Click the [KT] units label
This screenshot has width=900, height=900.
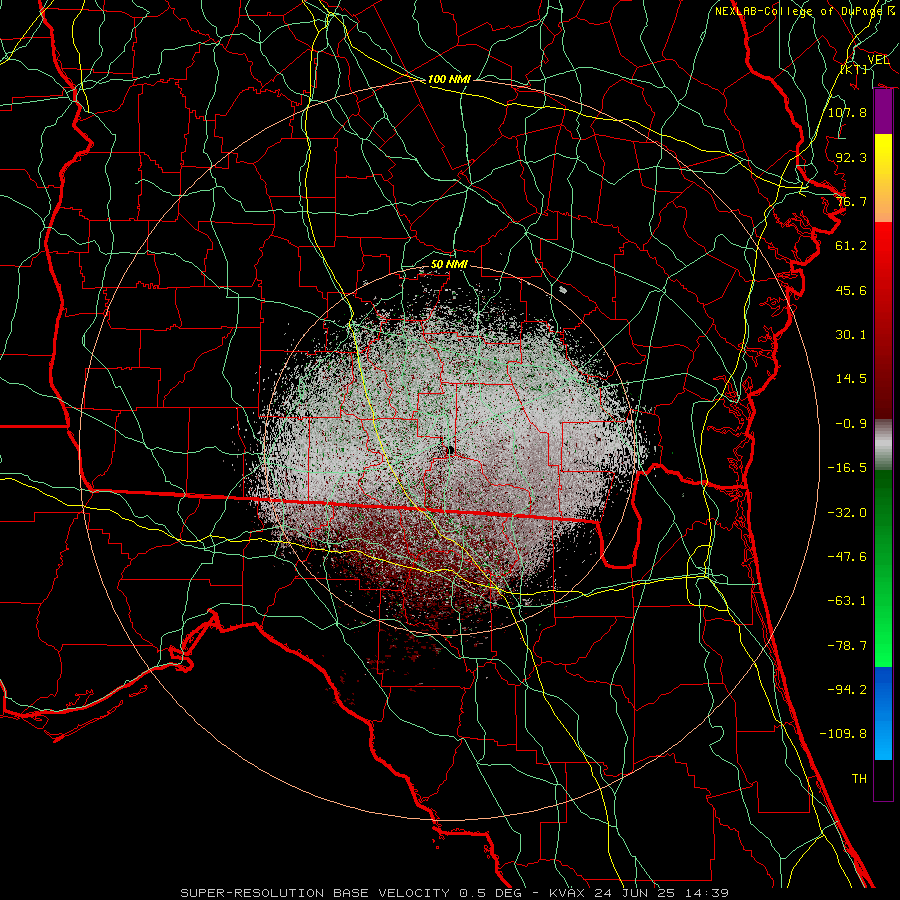[x=854, y=69]
